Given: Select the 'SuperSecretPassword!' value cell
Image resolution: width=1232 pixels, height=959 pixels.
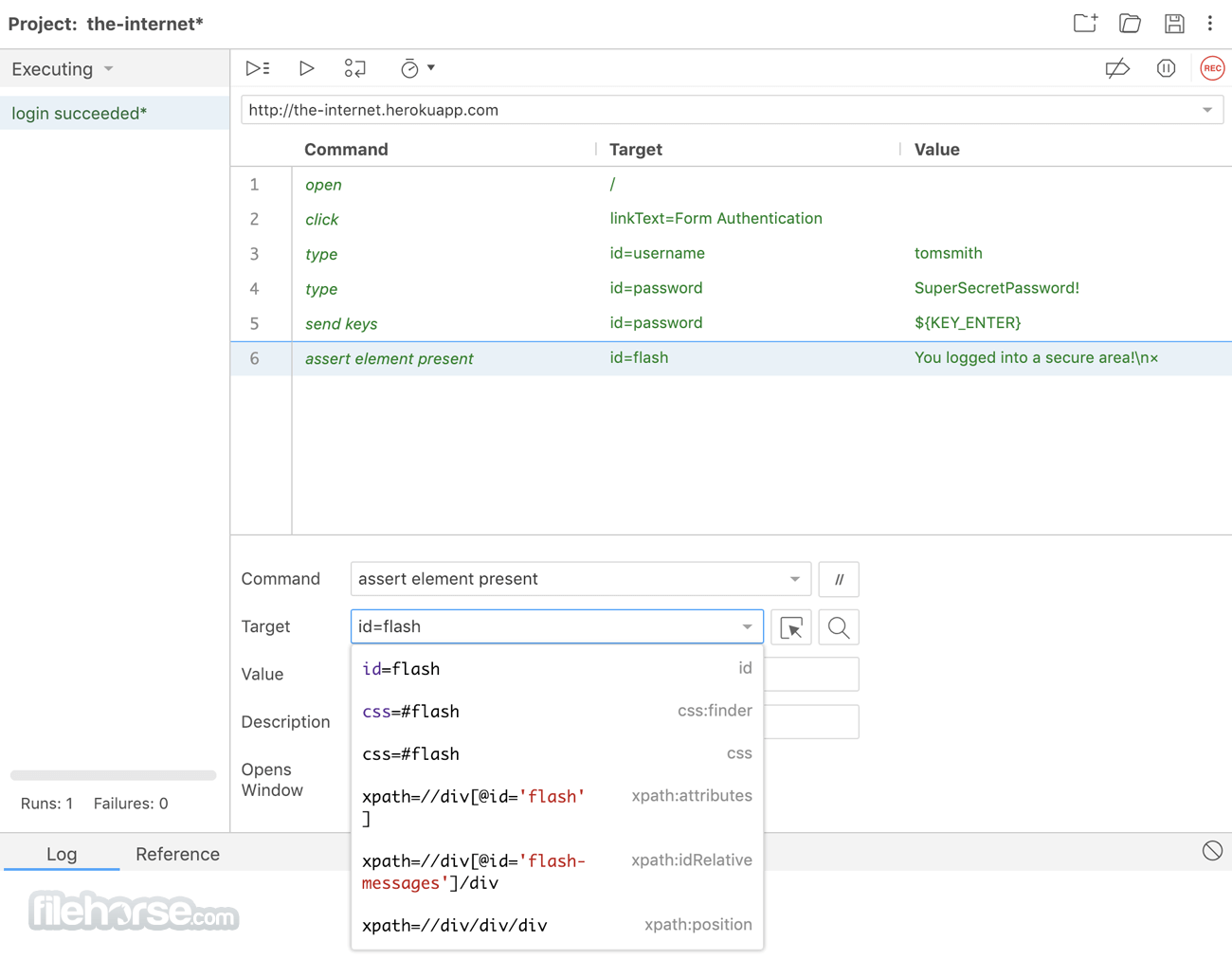Looking at the screenshot, I should tap(996, 288).
